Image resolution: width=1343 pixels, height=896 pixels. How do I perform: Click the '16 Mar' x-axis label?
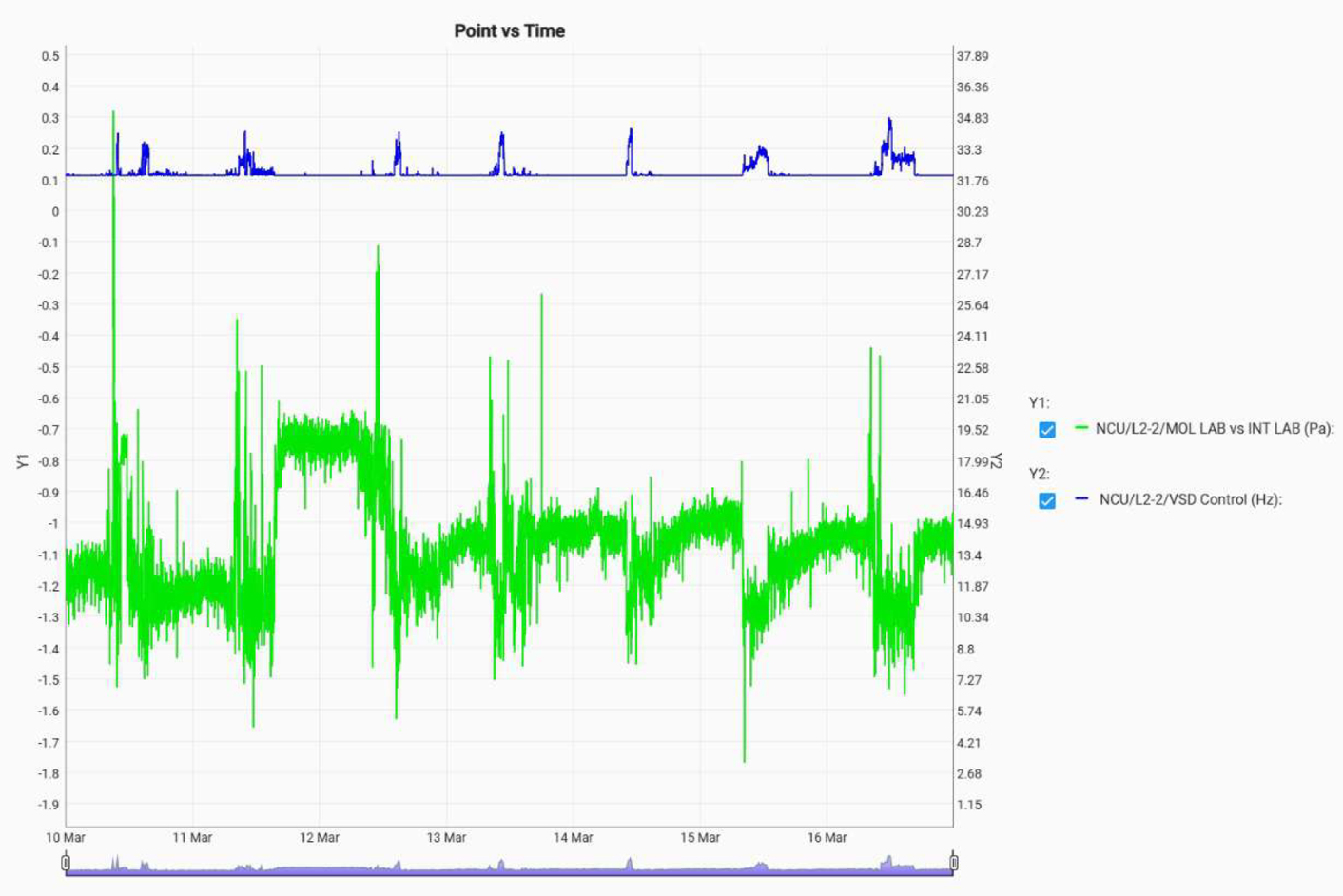(827, 838)
